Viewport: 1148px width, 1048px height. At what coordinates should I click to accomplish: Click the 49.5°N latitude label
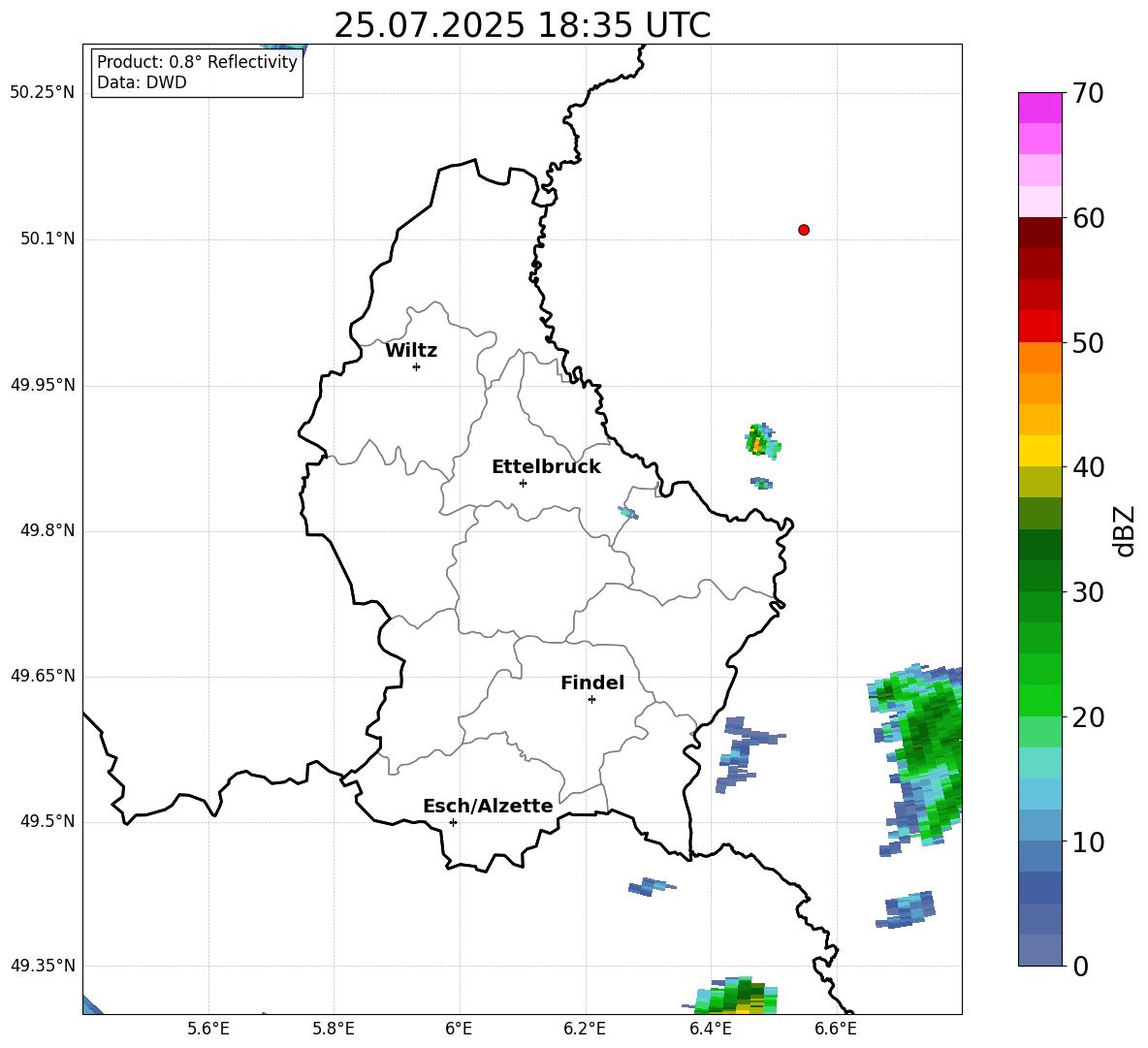(48, 821)
